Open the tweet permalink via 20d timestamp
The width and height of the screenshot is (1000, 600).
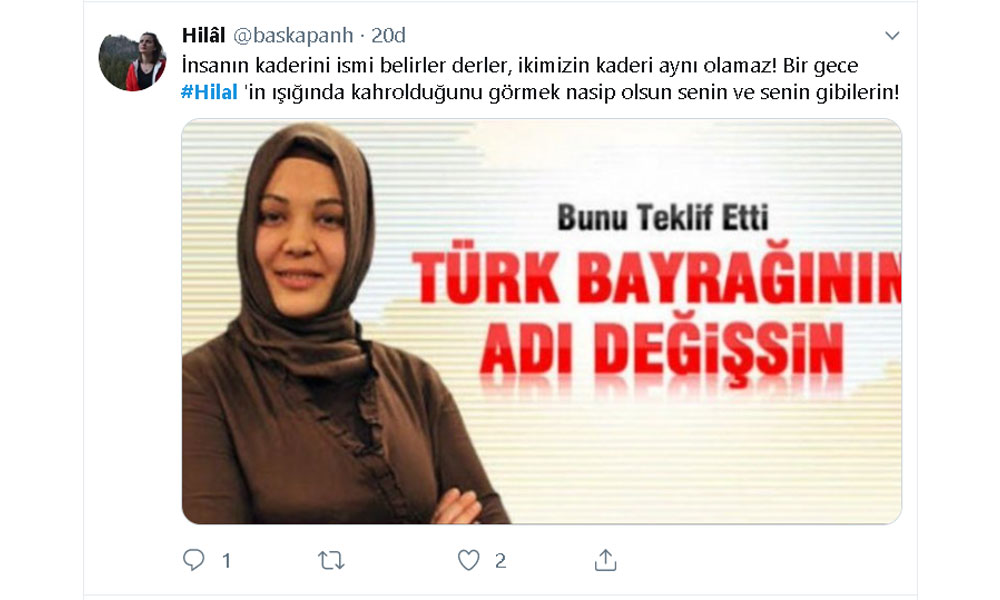pyautogui.click(x=388, y=36)
